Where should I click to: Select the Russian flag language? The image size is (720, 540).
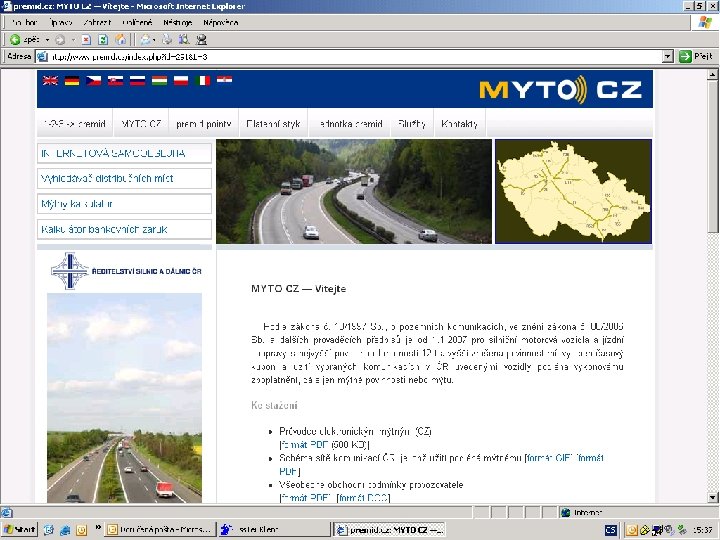tap(137, 81)
